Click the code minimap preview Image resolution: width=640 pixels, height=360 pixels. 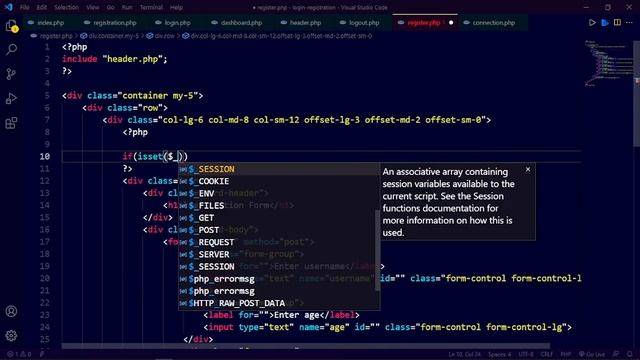[608, 63]
